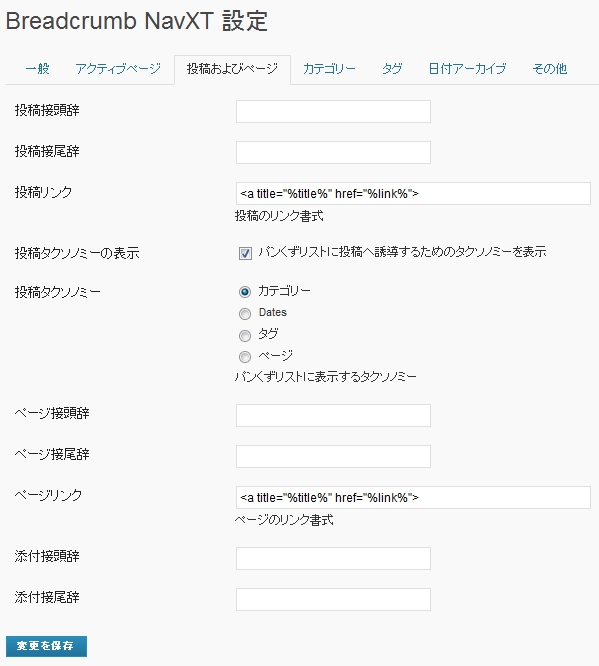Click the 投稿のリンク書式 description text
The image size is (599, 666).
(x=279, y=216)
